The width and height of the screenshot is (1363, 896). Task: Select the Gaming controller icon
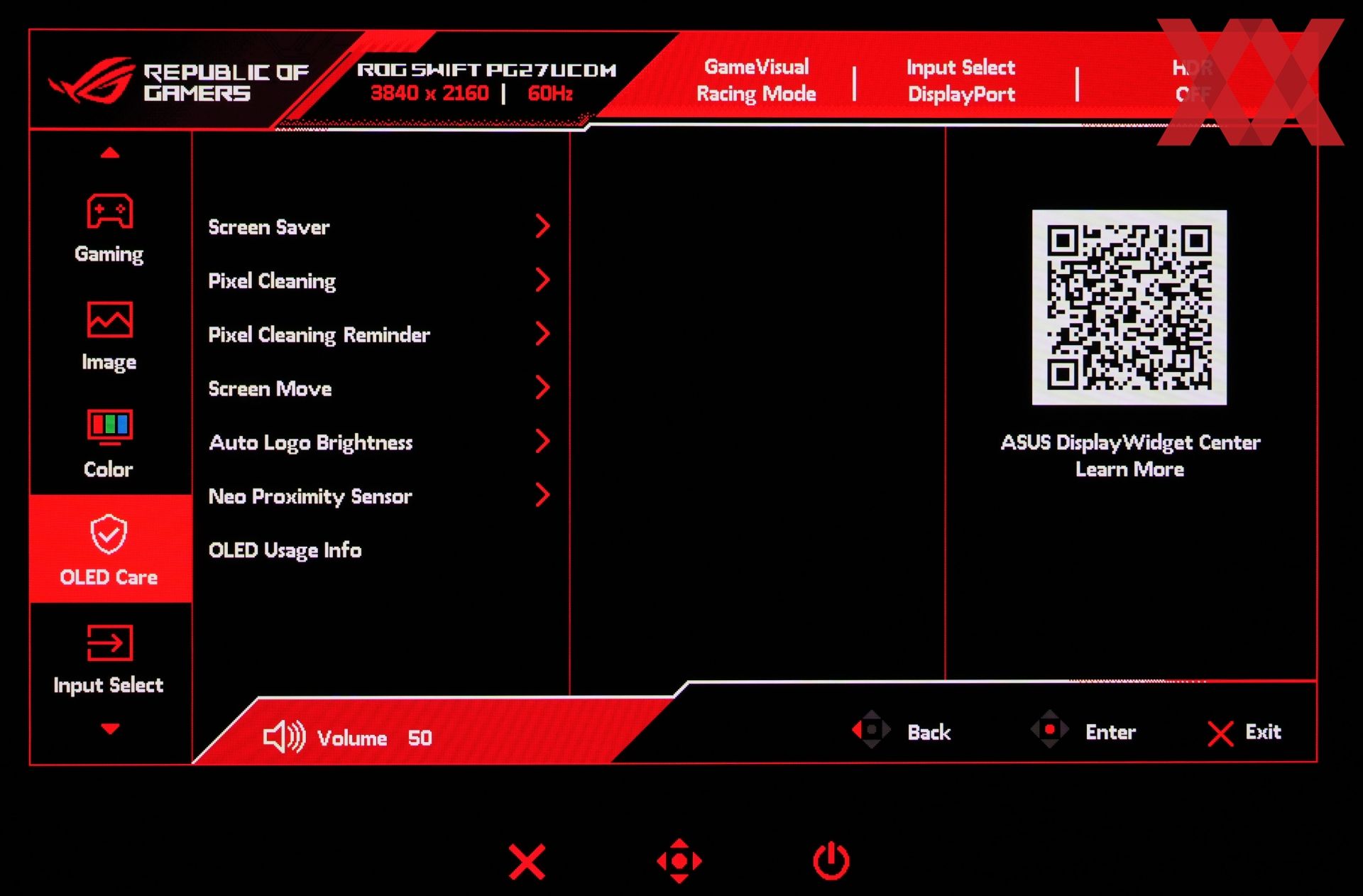click(109, 211)
